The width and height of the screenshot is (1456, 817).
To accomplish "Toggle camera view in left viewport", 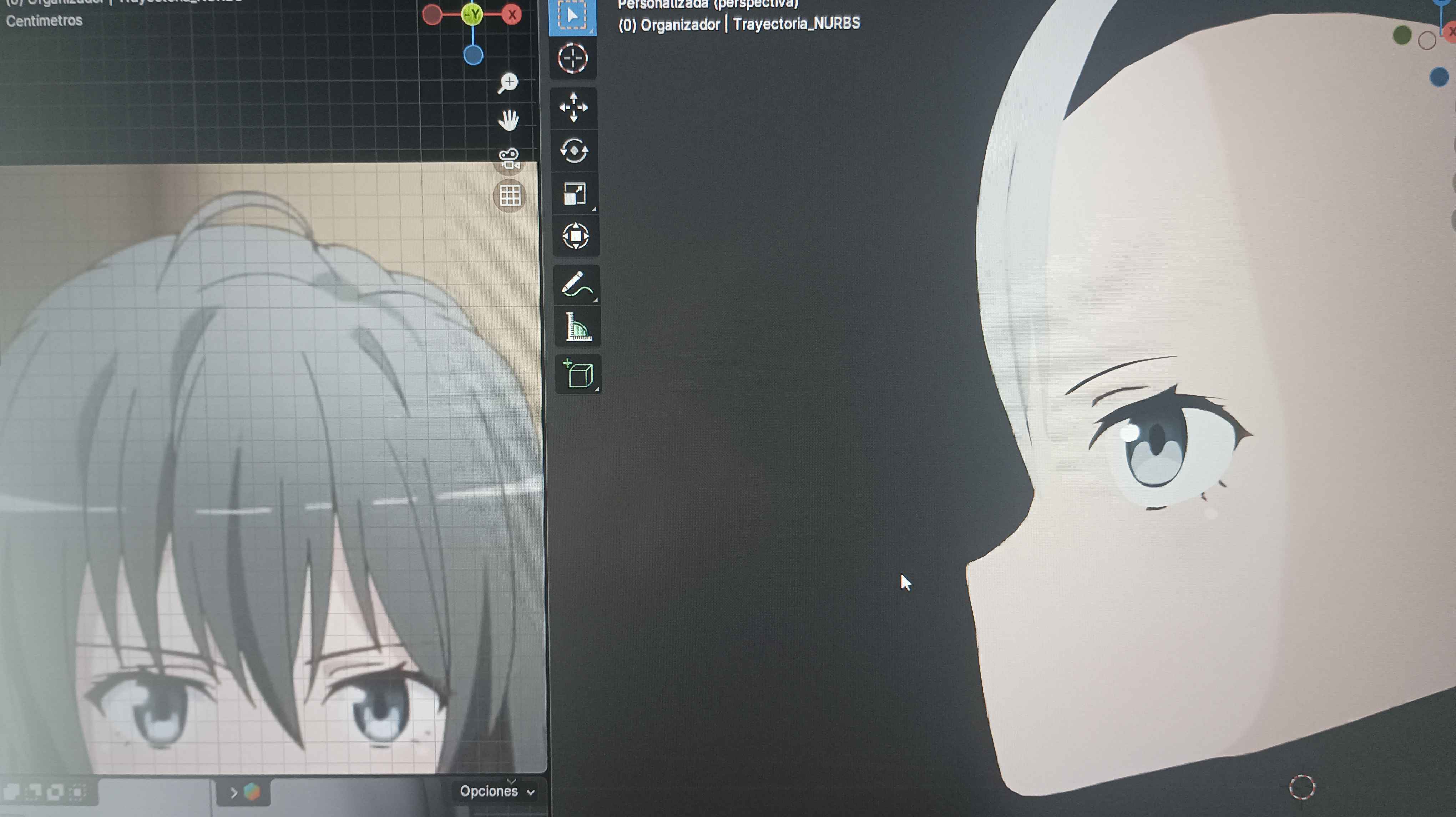I will point(509,159).
